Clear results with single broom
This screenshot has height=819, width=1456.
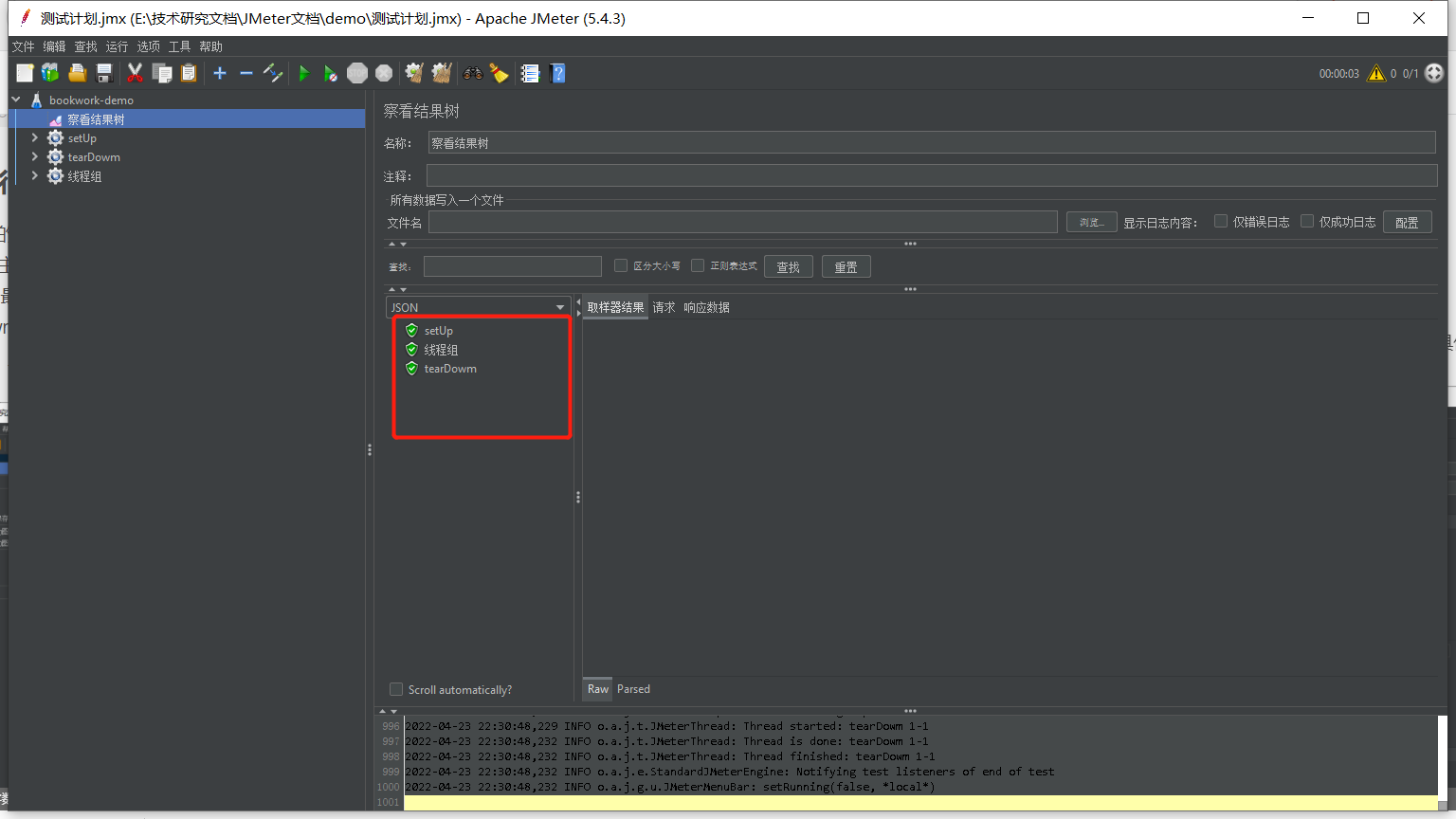[414, 73]
